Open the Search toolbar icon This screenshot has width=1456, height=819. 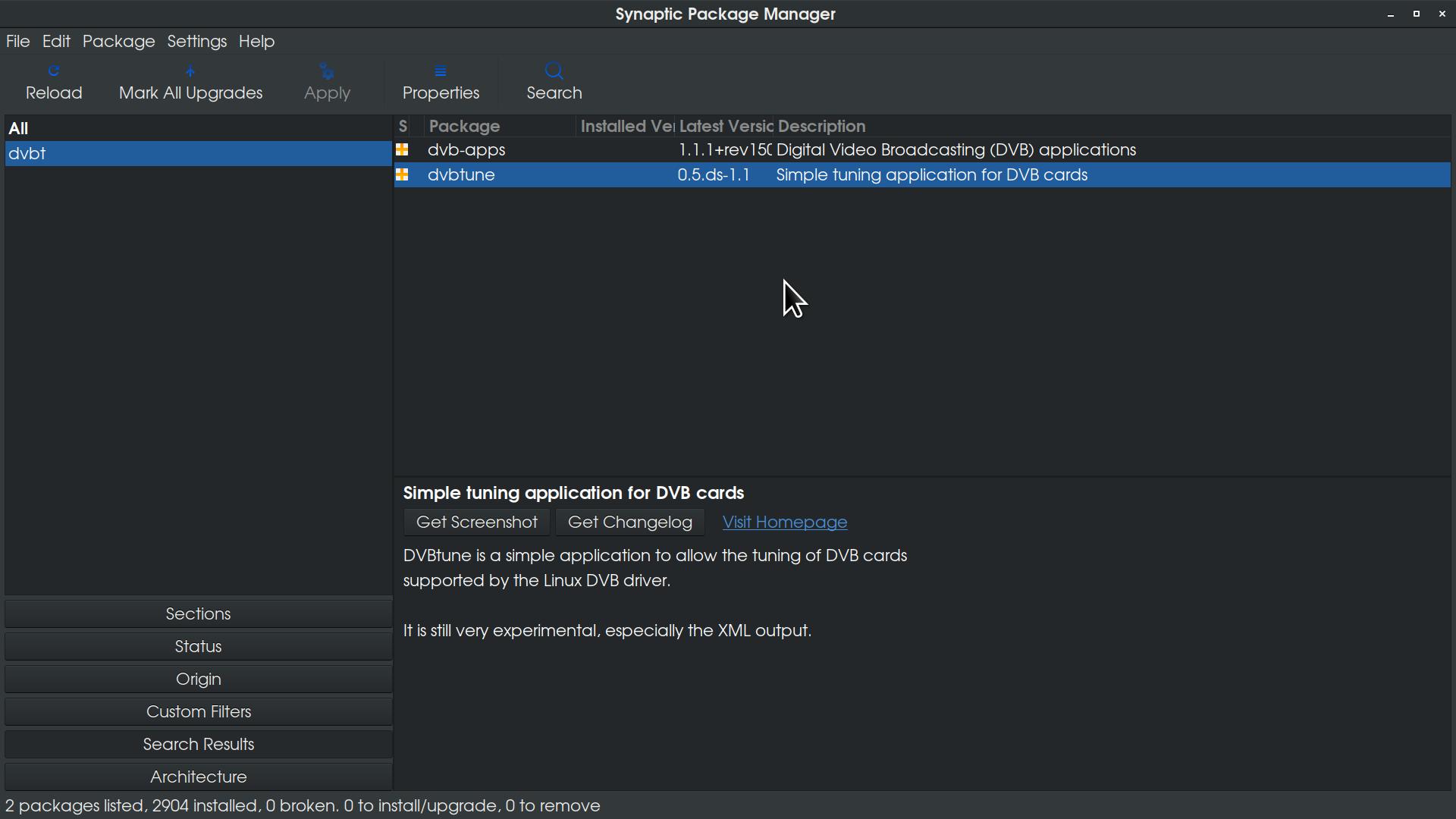(554, 72)
